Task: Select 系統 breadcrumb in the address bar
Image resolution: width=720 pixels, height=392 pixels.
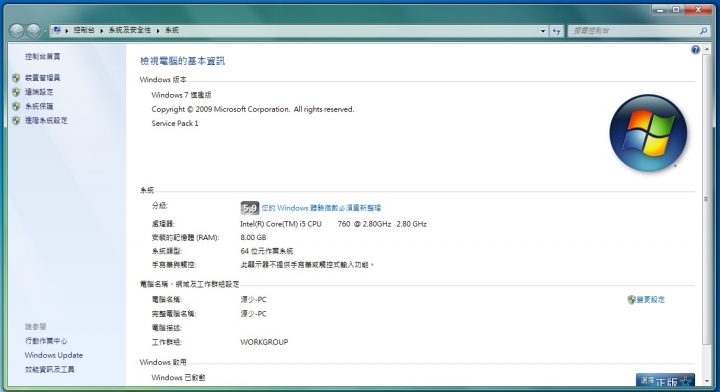Action: pyautogui.click(x=172, y=30)
